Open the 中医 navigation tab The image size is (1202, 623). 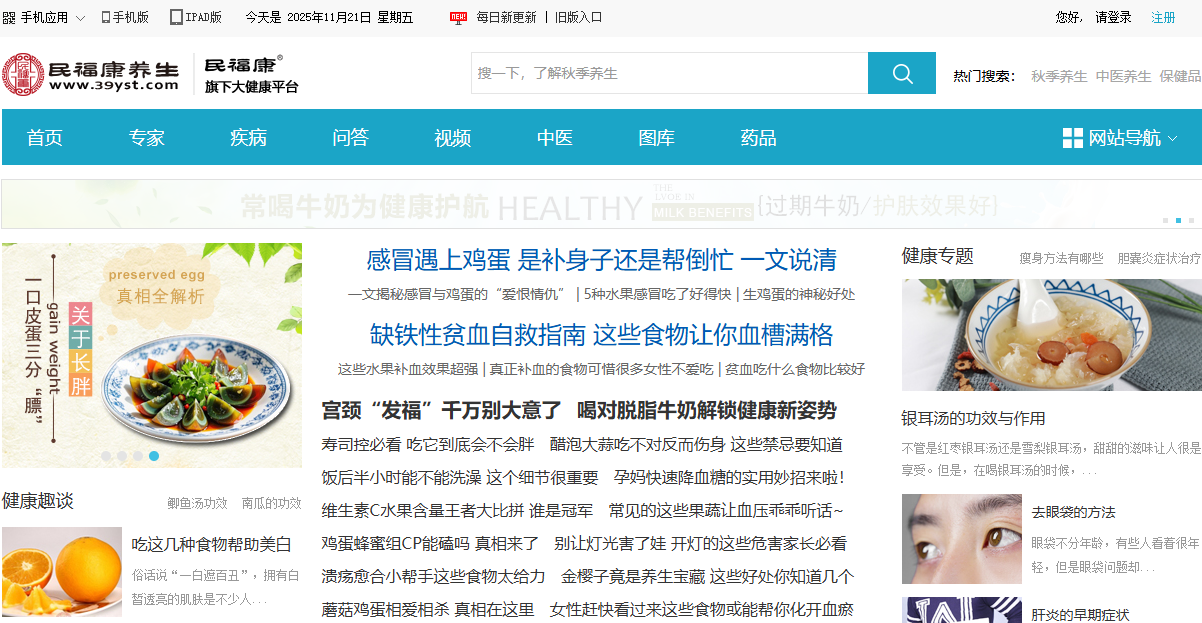[554, 138]
